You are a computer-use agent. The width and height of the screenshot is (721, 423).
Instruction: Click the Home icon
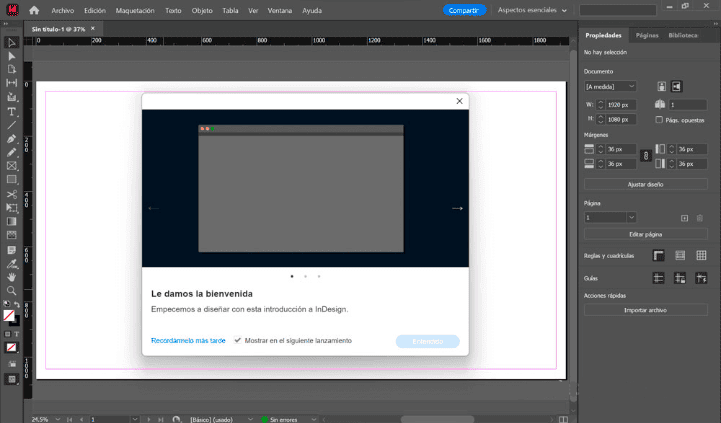[x=34, y=10]
